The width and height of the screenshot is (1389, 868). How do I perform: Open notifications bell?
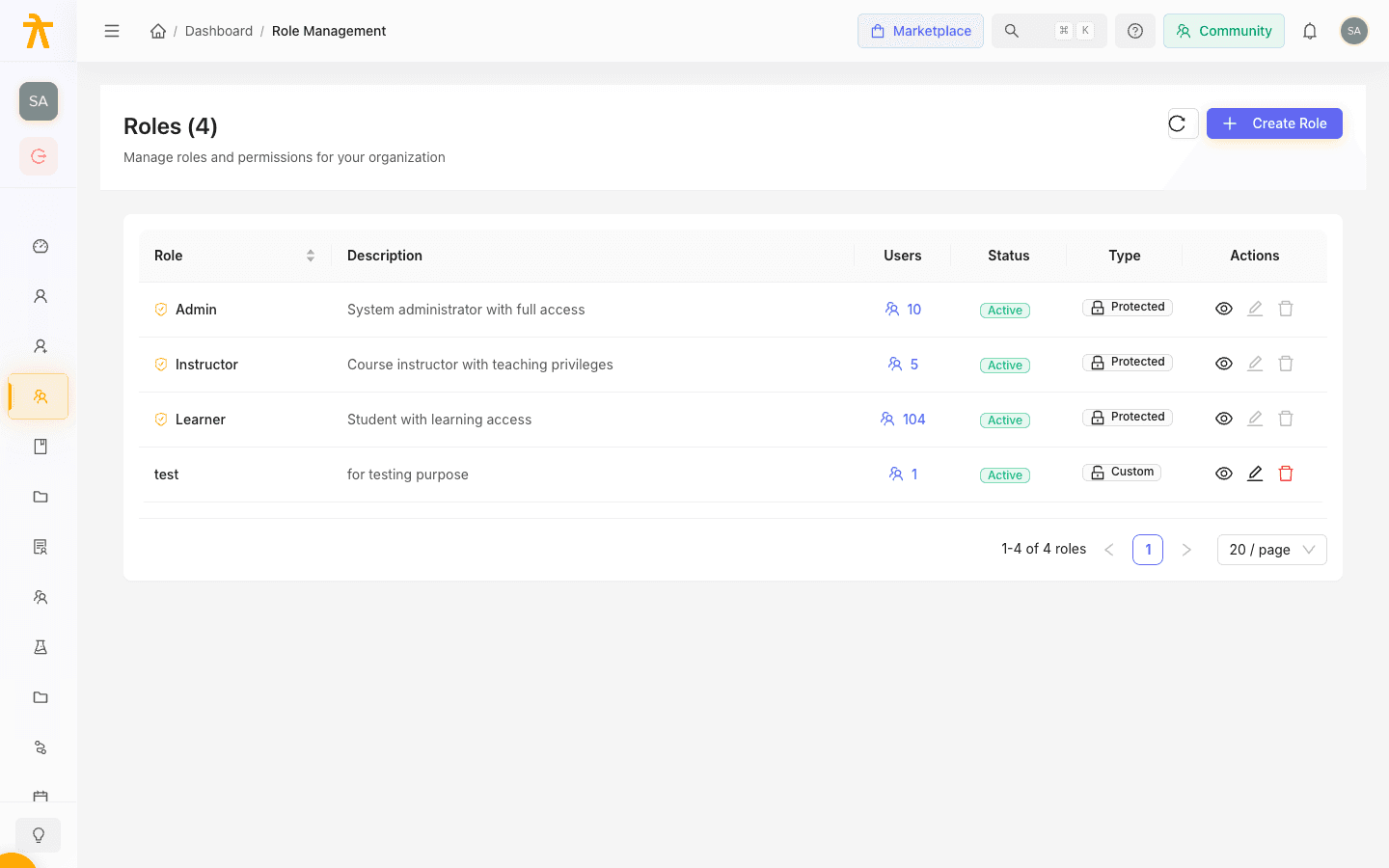pyautogui.click(x=1310, y=31)
